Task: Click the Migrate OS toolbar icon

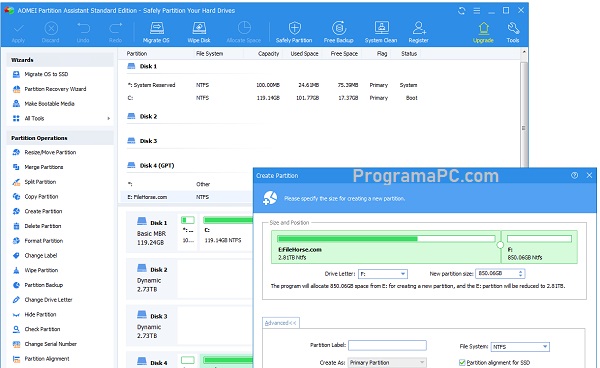Action: 156,32
